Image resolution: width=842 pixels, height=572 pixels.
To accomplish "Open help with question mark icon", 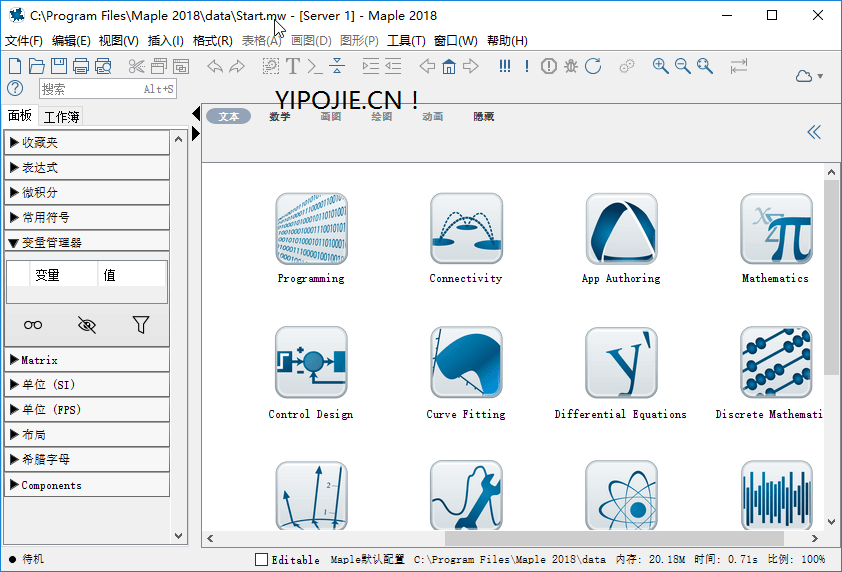I will [15, 89].
